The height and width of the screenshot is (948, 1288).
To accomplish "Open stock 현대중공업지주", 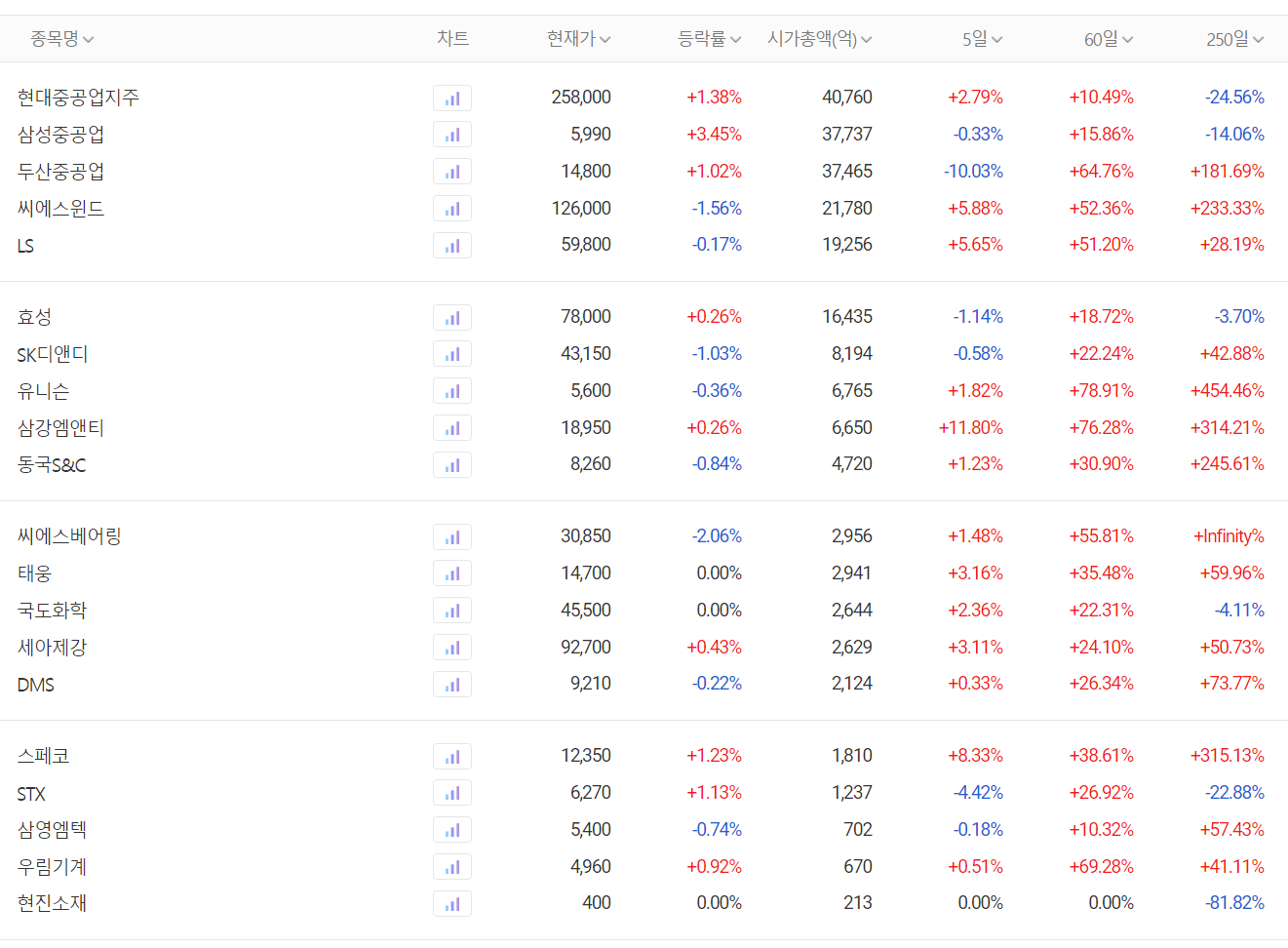I will tap(78, 98).
